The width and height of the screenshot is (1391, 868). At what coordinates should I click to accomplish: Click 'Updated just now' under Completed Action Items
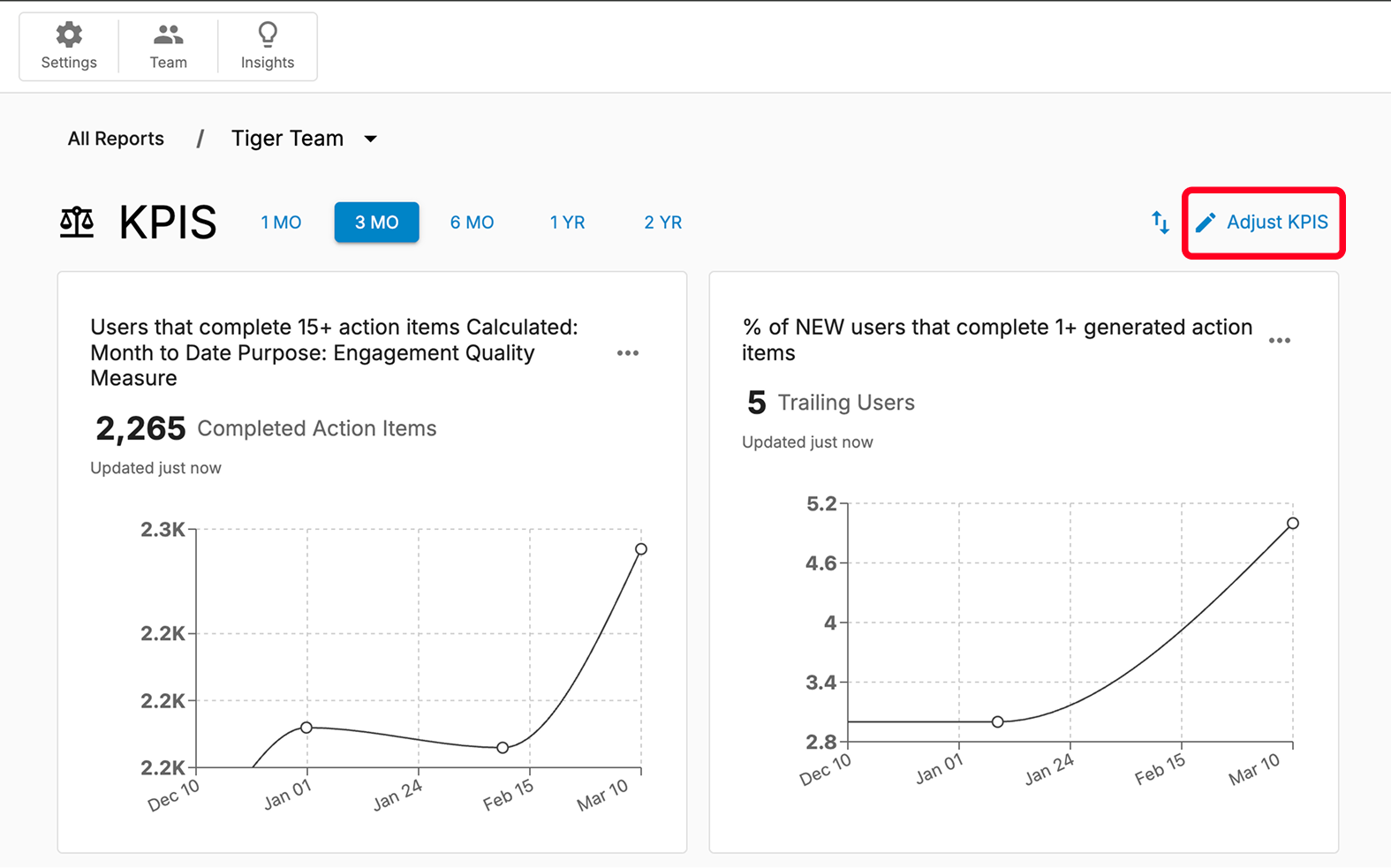pyautogui.click(x=155, y=468)
